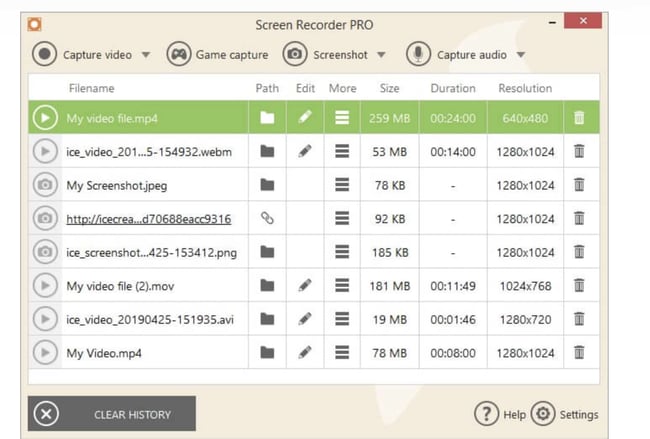This screenshot has width=650, height=439.
Task: Delete My Video.mp4 using trash icon
Action: tap(578, 352)
